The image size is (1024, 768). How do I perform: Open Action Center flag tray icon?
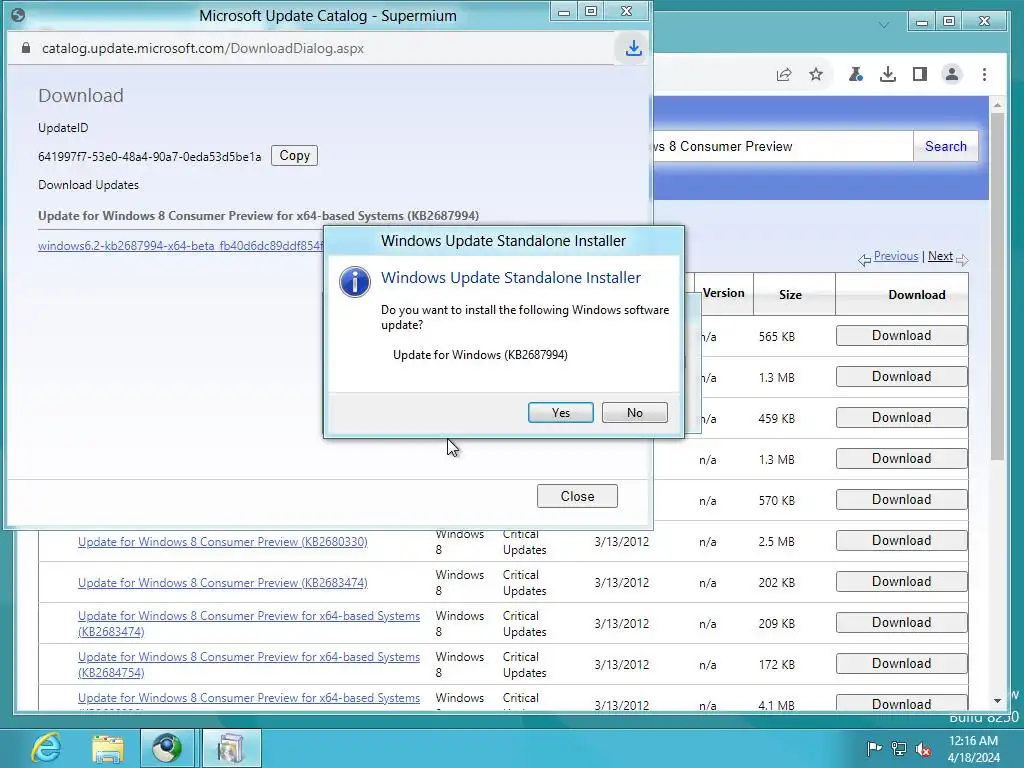[x=874, y=748]
